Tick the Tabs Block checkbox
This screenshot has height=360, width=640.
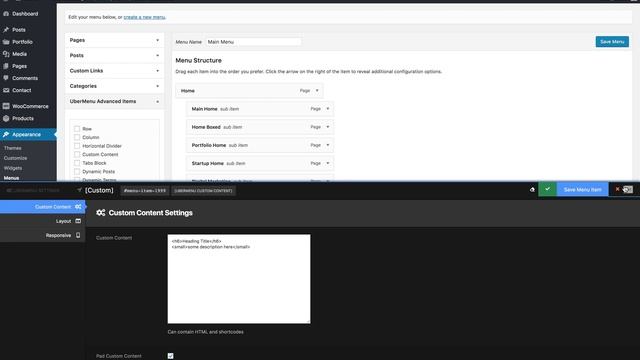pos(77,163)
